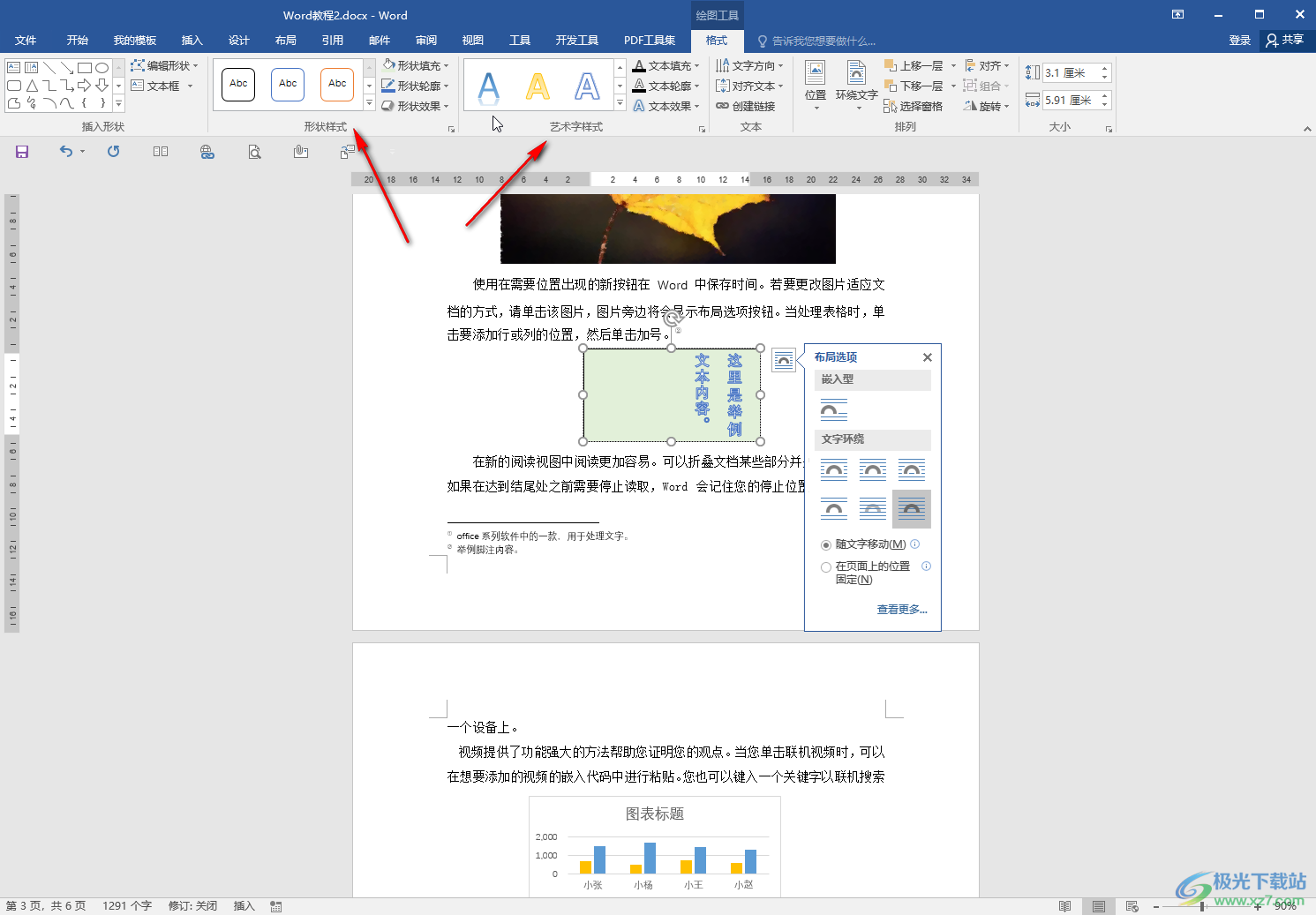Click the shape height field 3.1 厘米
This screenshot has height=915, width=1316.
pos(1068,73)
